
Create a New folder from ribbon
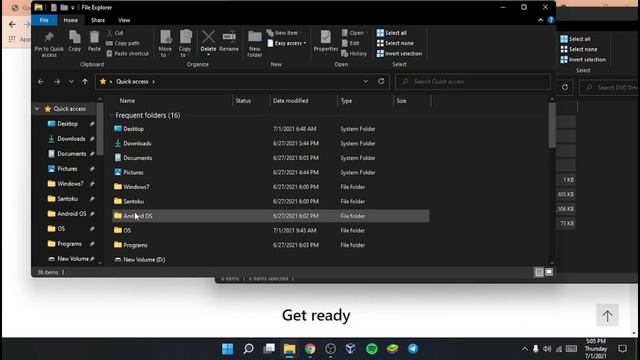click(x=255, y=44)
